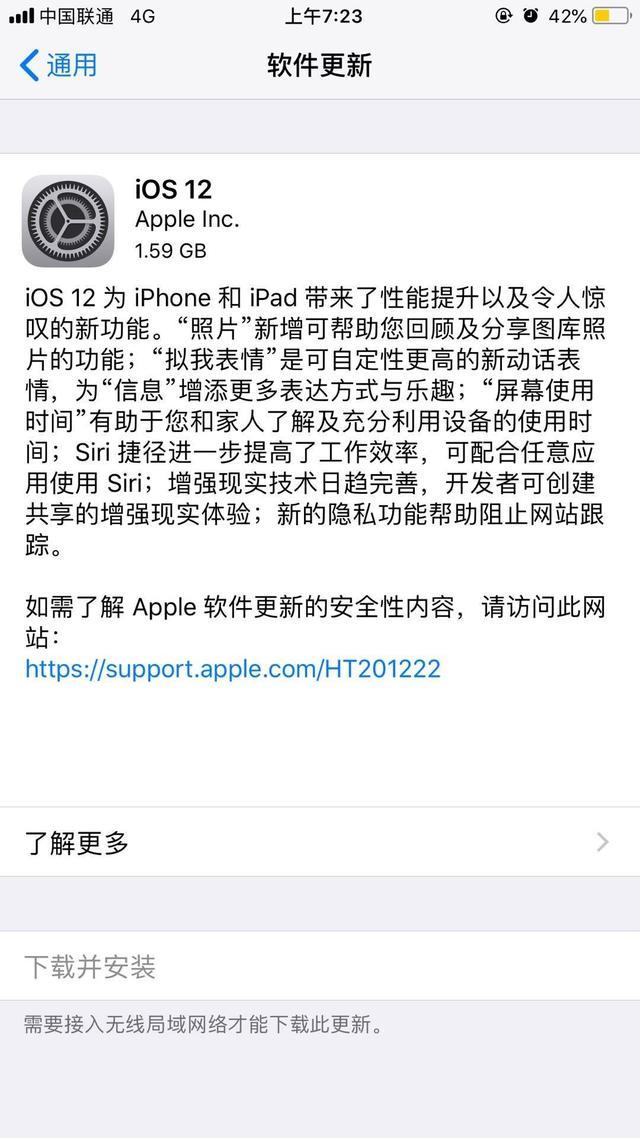Tap the rotation lock status icon
The height and width of the screenshot is (1138, 640).
coord(504,16)
